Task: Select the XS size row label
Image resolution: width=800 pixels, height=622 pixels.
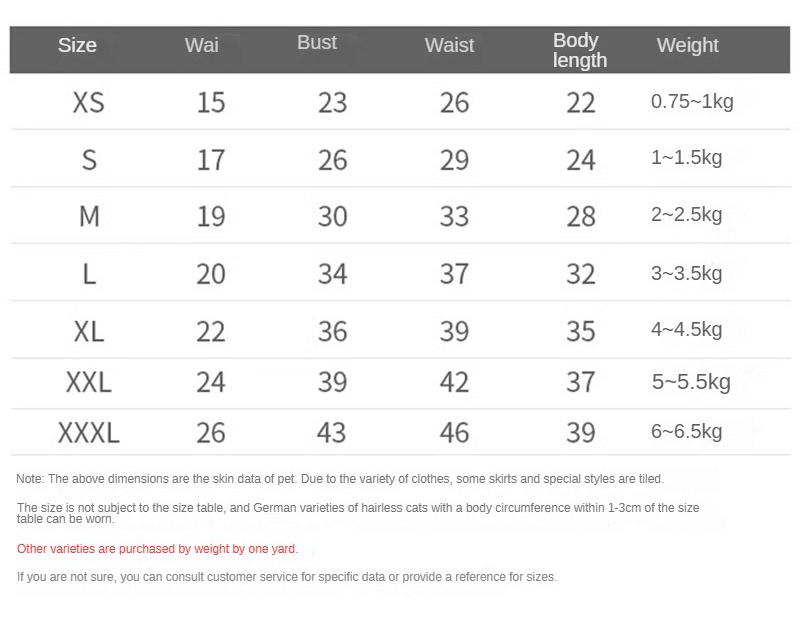Action: coord(88,102)
